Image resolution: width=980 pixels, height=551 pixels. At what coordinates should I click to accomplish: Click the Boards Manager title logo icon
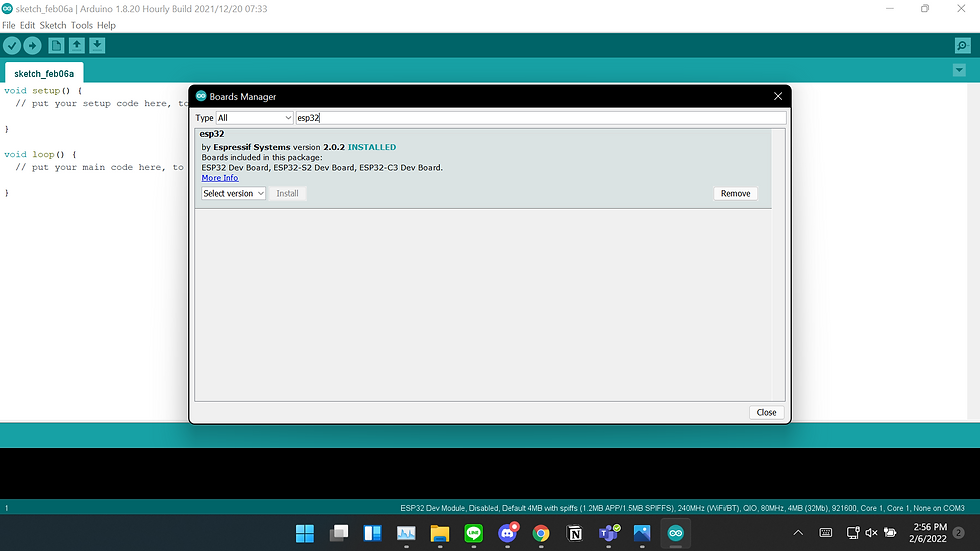click(x=201, y=96)
